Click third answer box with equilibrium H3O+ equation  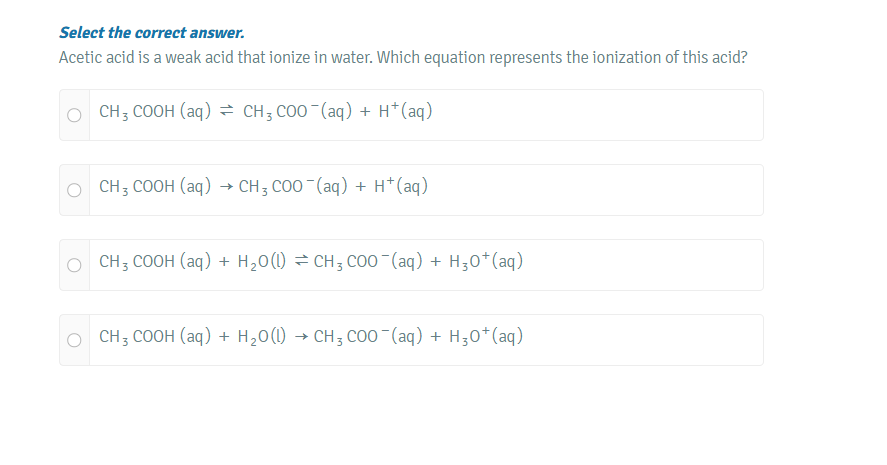(425, 265)
